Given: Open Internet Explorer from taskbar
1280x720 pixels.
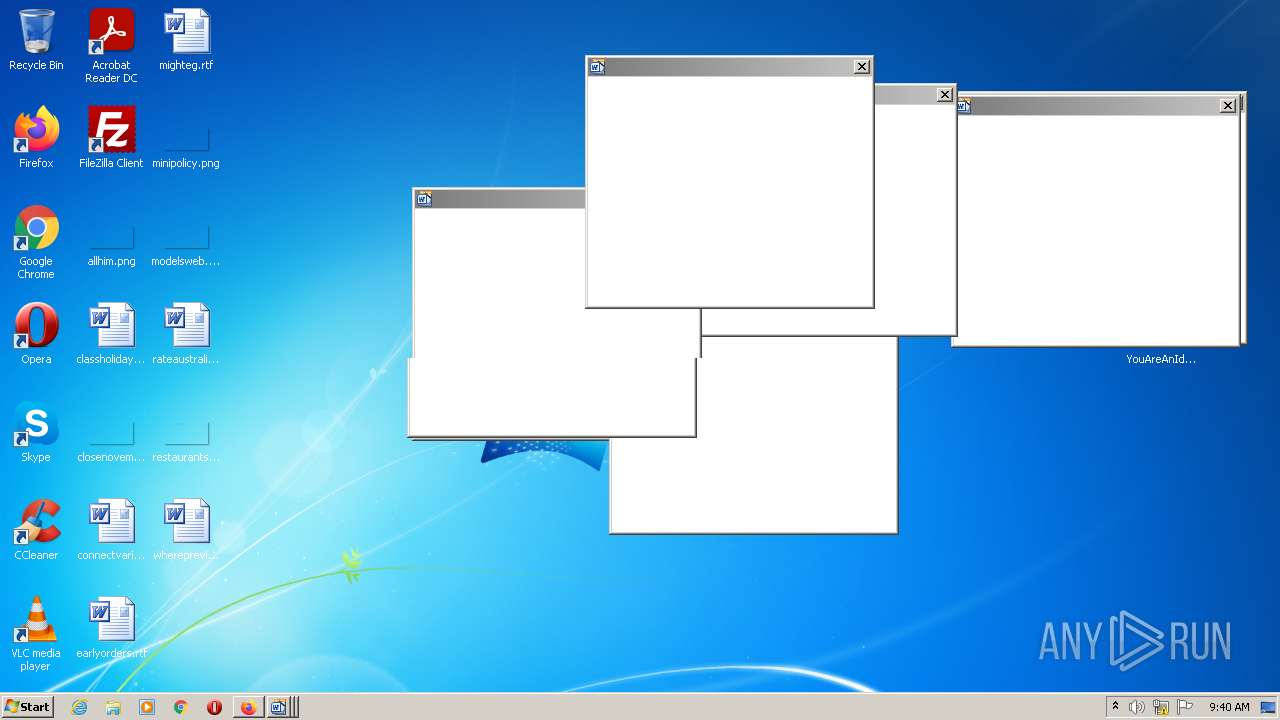Looking at the screenshot, I should click(x=80, y=707).
